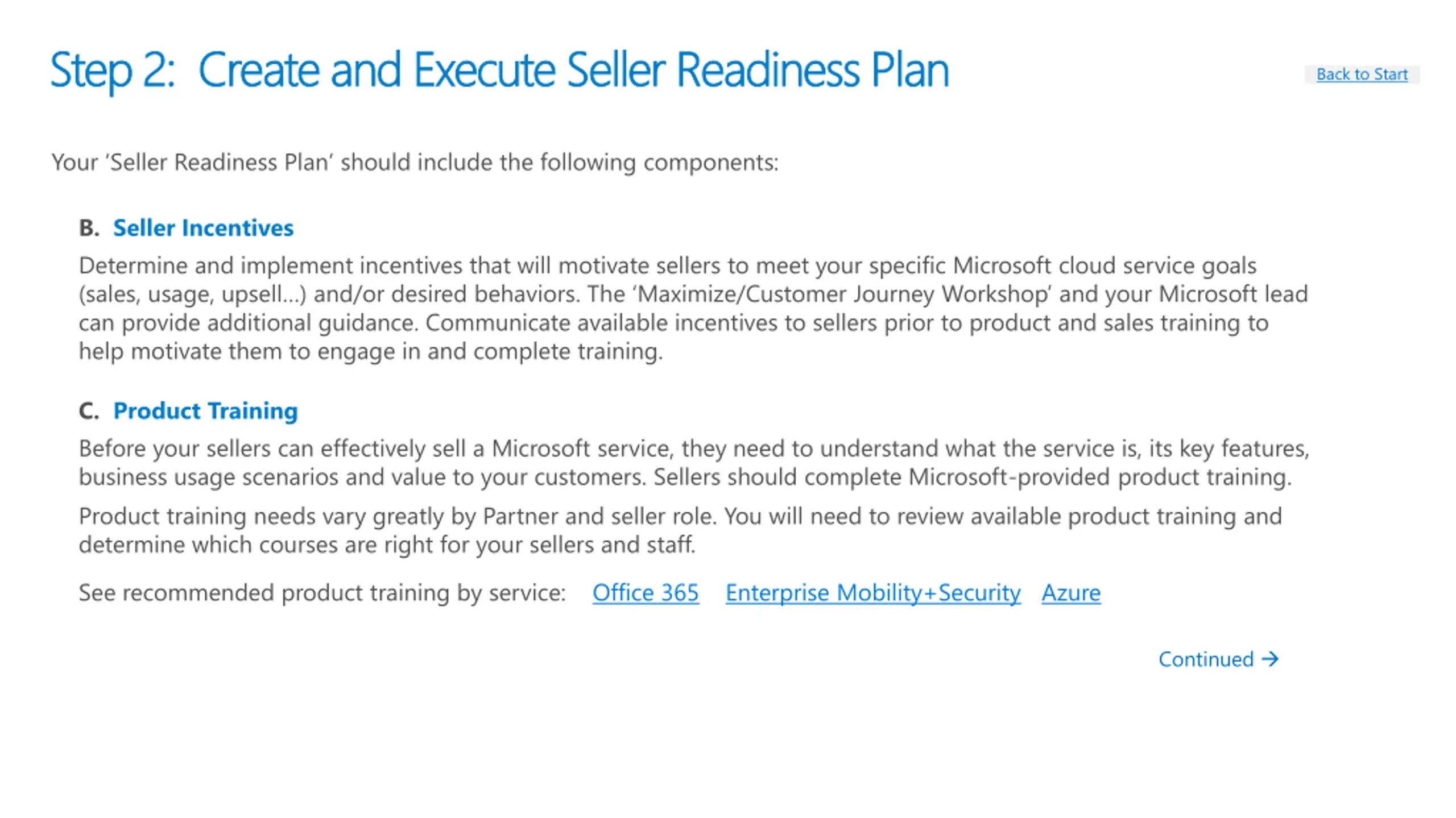The width and height of the screenshot is (1456, 818).
Task: Click the paragraph starting 'Determine and implement incentives'
Action: click(693, 308)
